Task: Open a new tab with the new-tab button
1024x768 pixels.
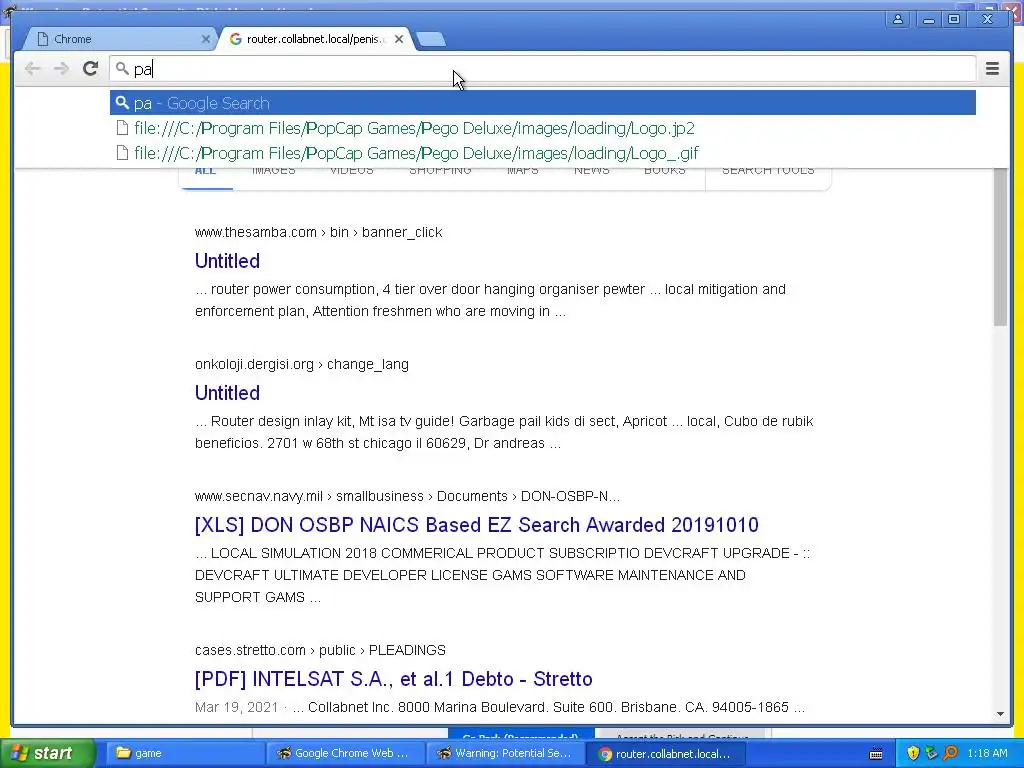Action: [x=431, y=40]
